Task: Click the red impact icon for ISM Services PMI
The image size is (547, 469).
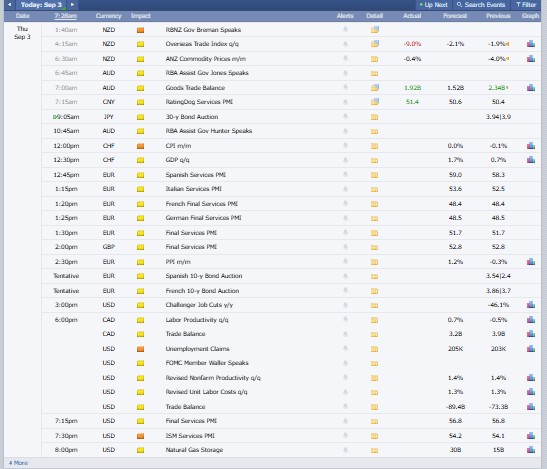Action: (x=140, y=436)
